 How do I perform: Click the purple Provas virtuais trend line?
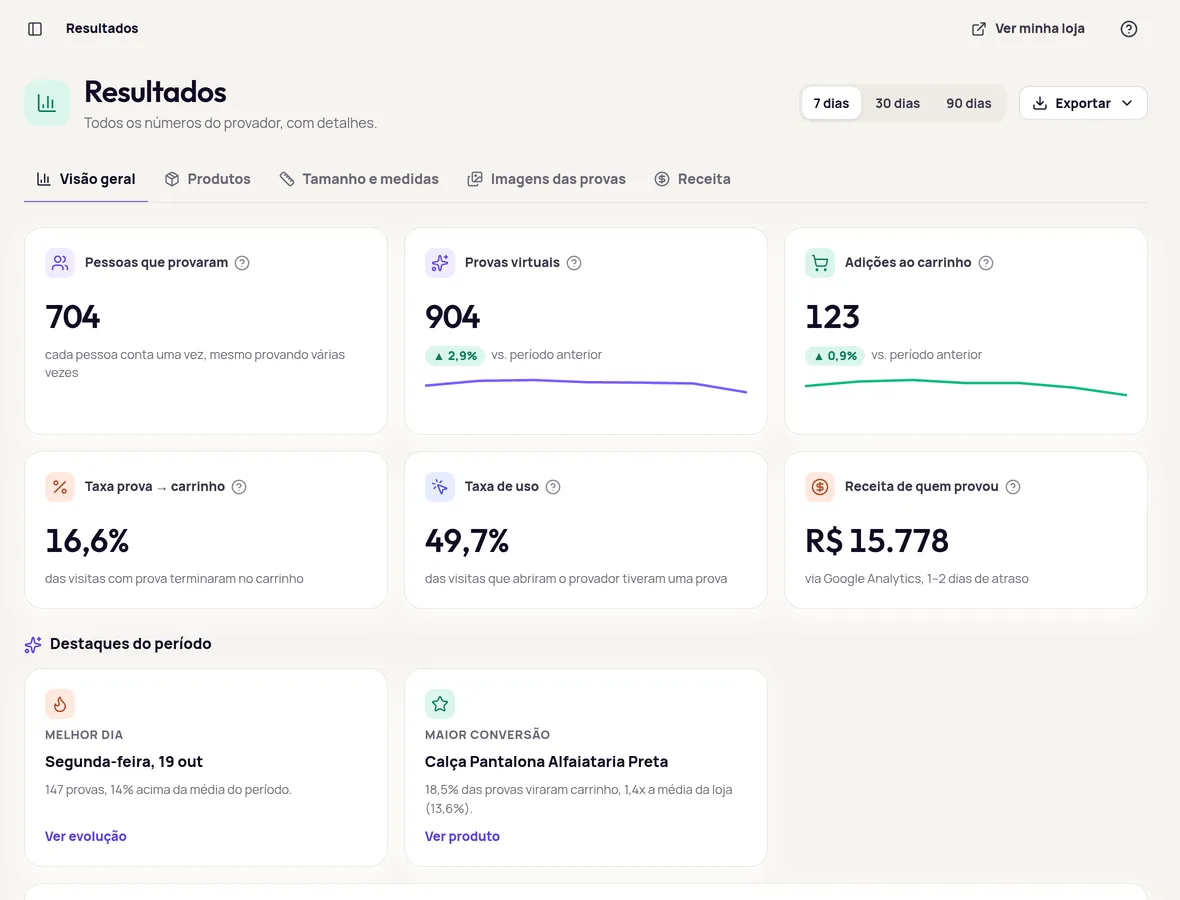(585, 385)
